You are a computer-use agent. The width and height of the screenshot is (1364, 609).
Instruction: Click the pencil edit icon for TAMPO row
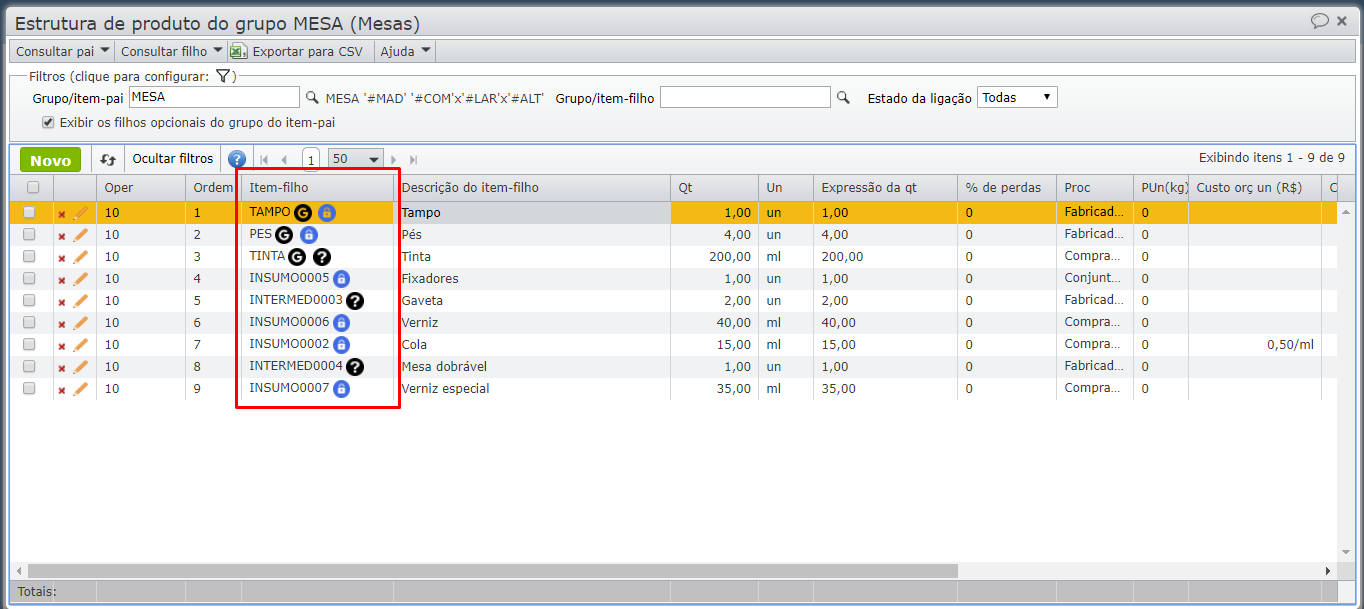click(x=81, y=212)
